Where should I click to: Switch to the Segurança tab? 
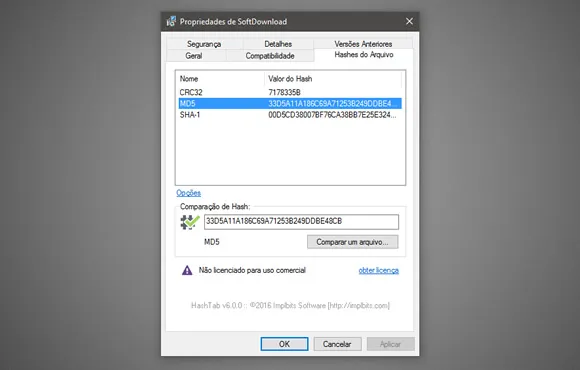(204, 44)
